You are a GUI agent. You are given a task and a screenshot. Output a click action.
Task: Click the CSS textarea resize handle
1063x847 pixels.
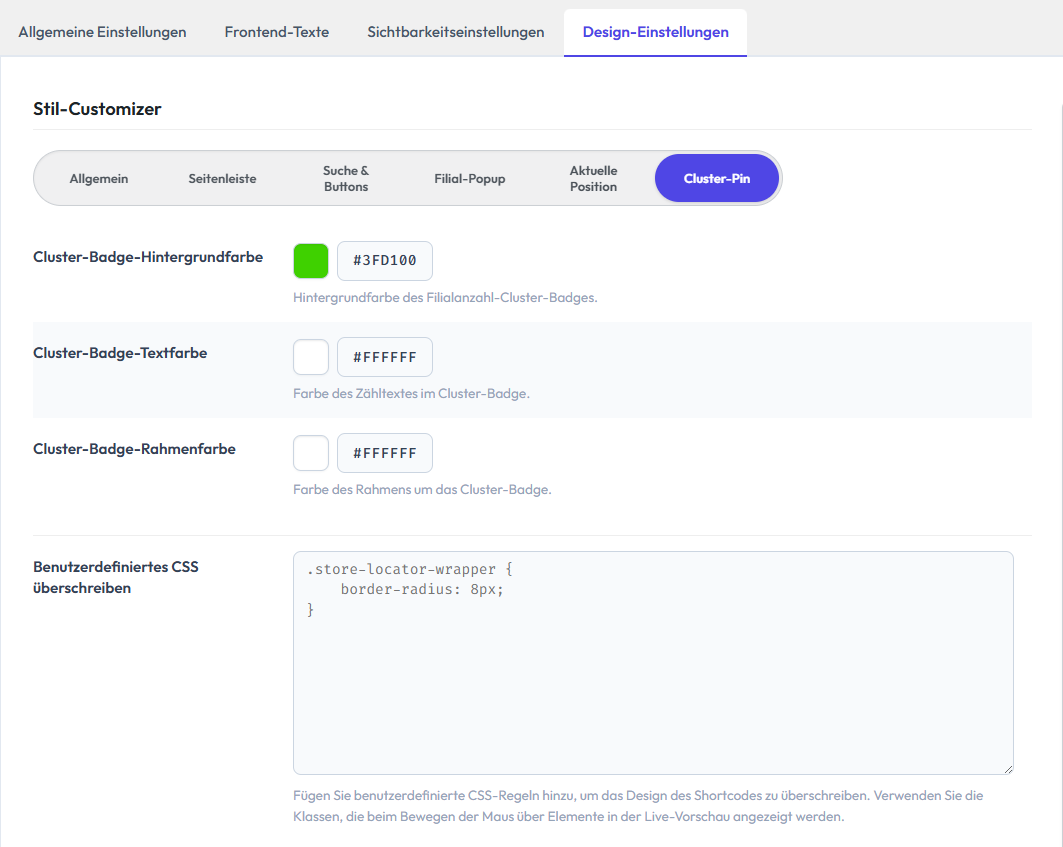click(1008, 769)
